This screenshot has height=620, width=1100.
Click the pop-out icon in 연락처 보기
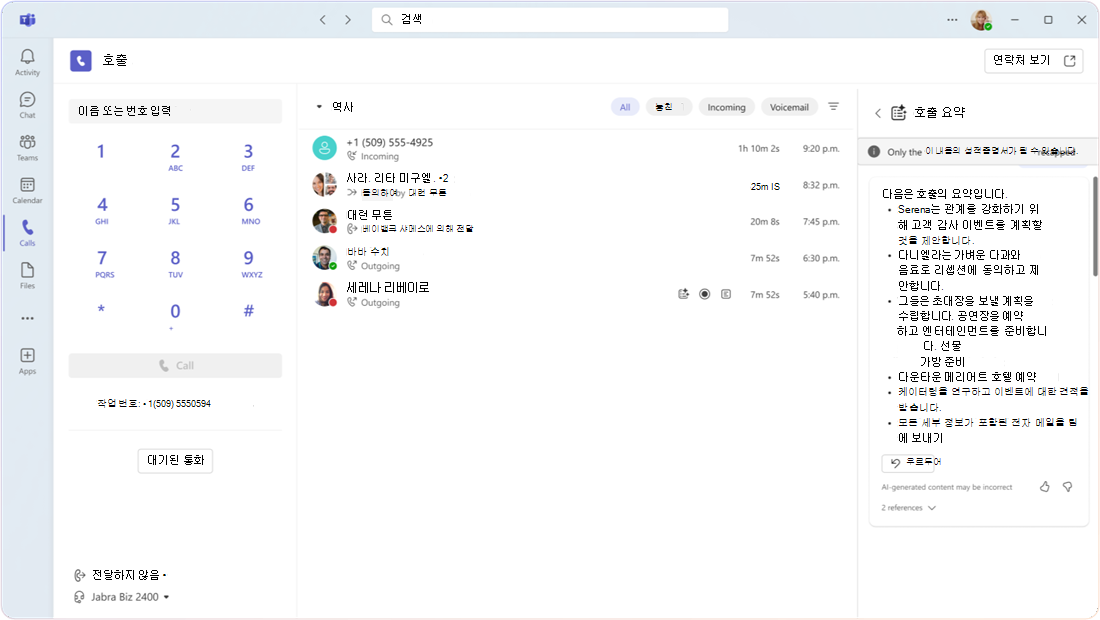tap(1070, 61)
